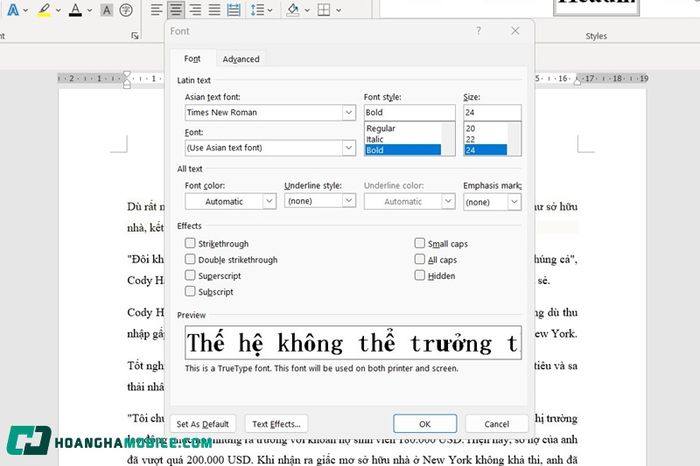Enable the Strikethrough checkbox

point(190,244)
